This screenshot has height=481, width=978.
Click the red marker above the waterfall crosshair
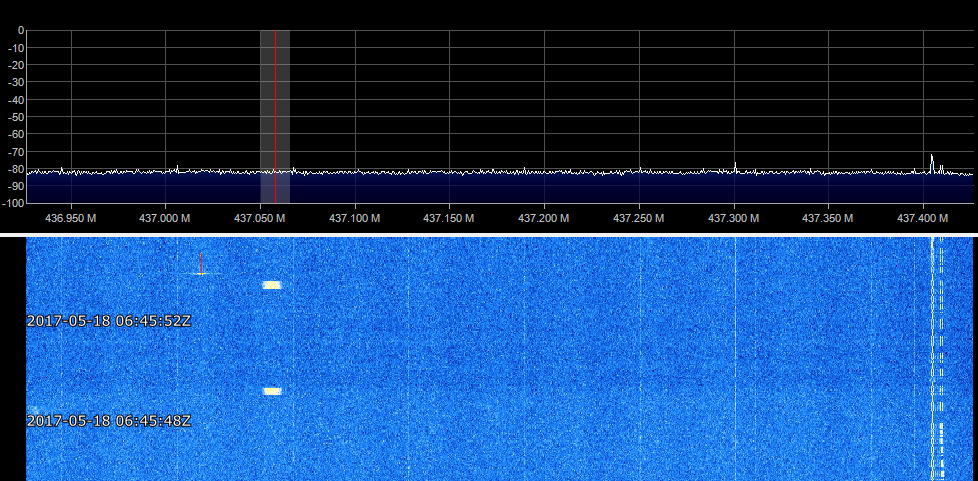[x=201, y=262]
